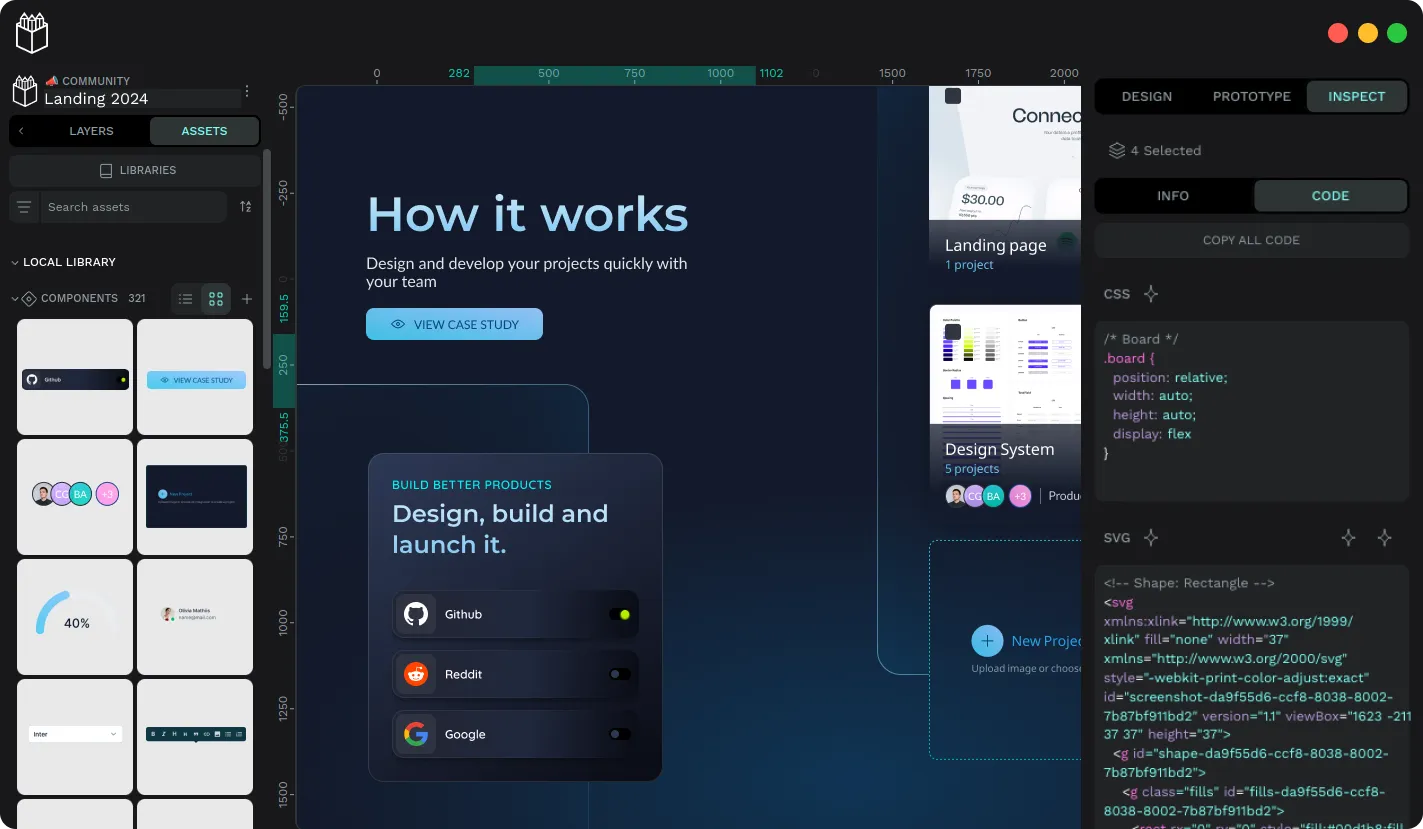Image resolution: width=1423 pixels, height=829 pixels.
Task: Click the back chevron beside the Layers tab
Action: (21, 131)
